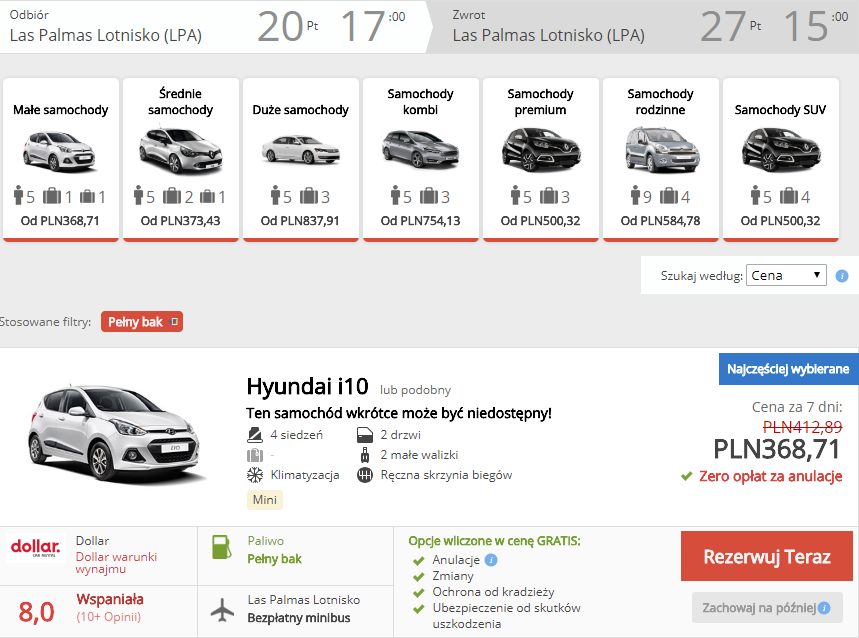859x638 pixels.
Task: Click the 8,0 rating score
Action: (36, 612)
